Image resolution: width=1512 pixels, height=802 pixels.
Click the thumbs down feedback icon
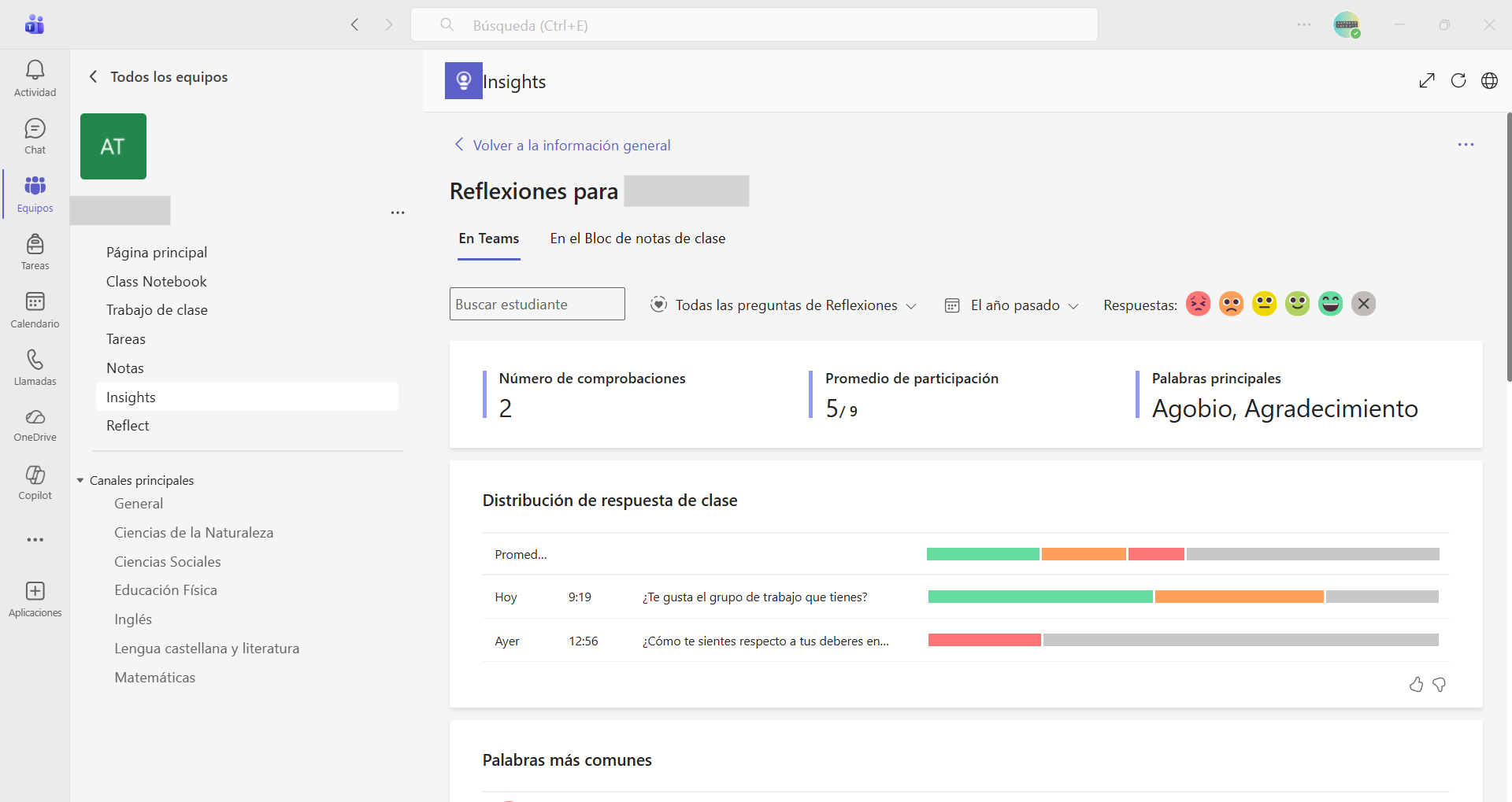pyautogui.click(x=1439, y=685)
